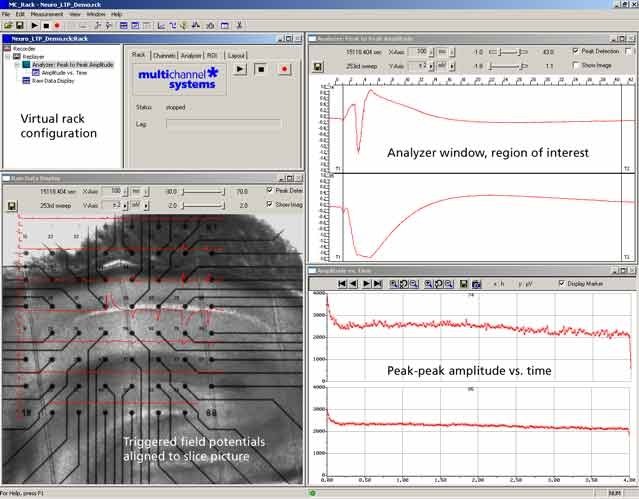
Task: Start measurement via main toolbar play icon
Action: tap(35, 25)
